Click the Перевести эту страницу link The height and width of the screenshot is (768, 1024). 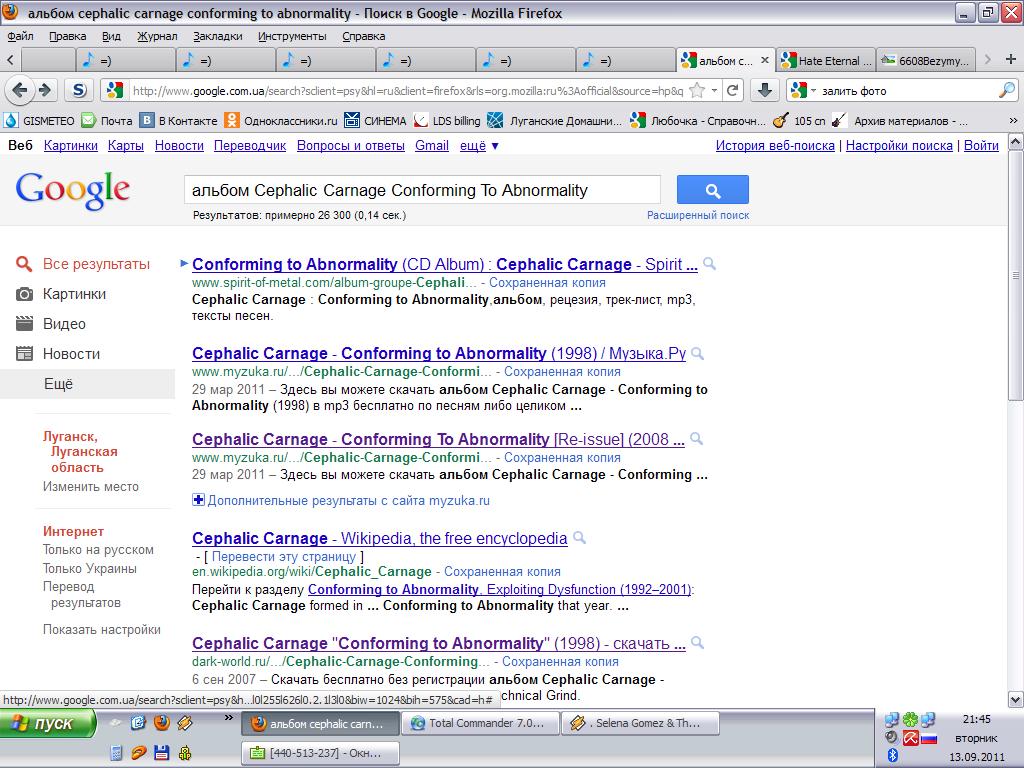pyautogui.click(x=283, y=556)
